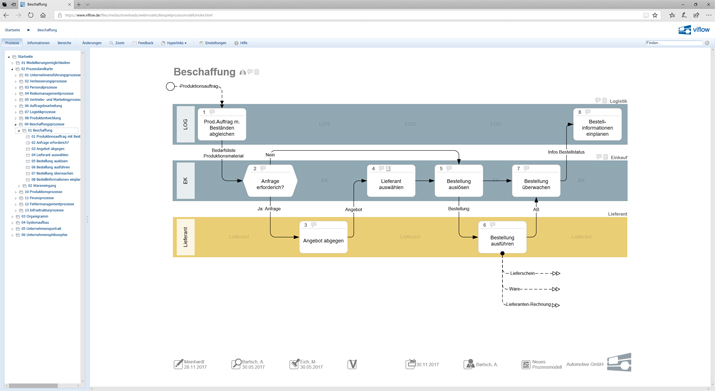Open the Hyperlinks dropdown menu
This screenshot has height=391, width=715.
tap(174, 43)
